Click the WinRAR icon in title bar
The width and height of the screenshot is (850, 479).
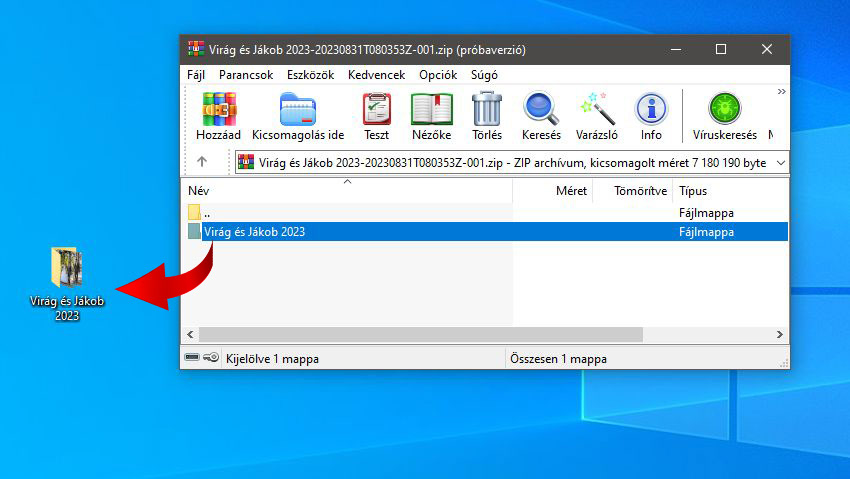coord(196,49)
